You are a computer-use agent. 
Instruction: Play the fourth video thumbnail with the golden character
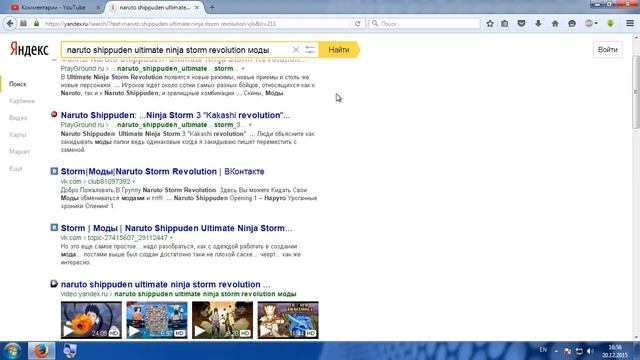tap(288, 320)
